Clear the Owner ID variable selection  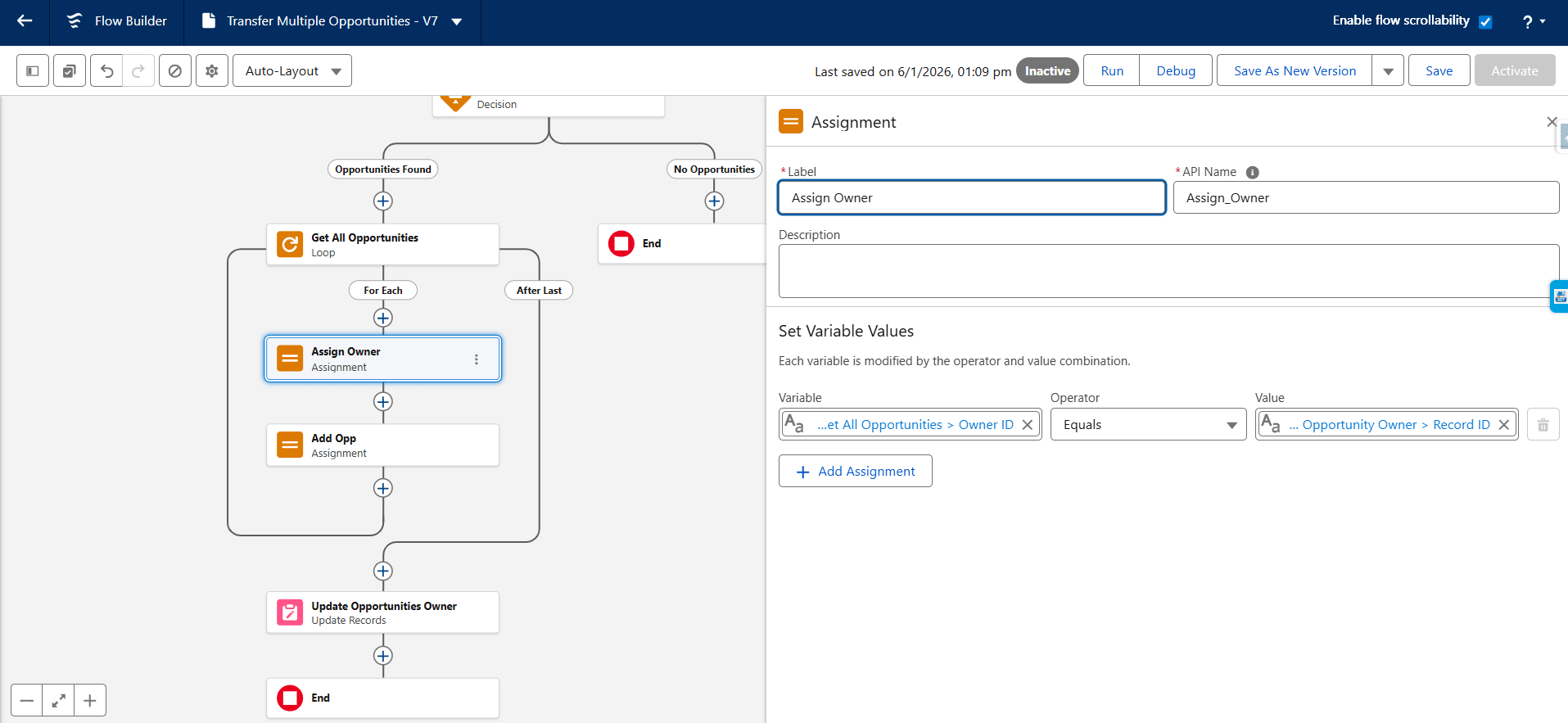point(1028,425)
